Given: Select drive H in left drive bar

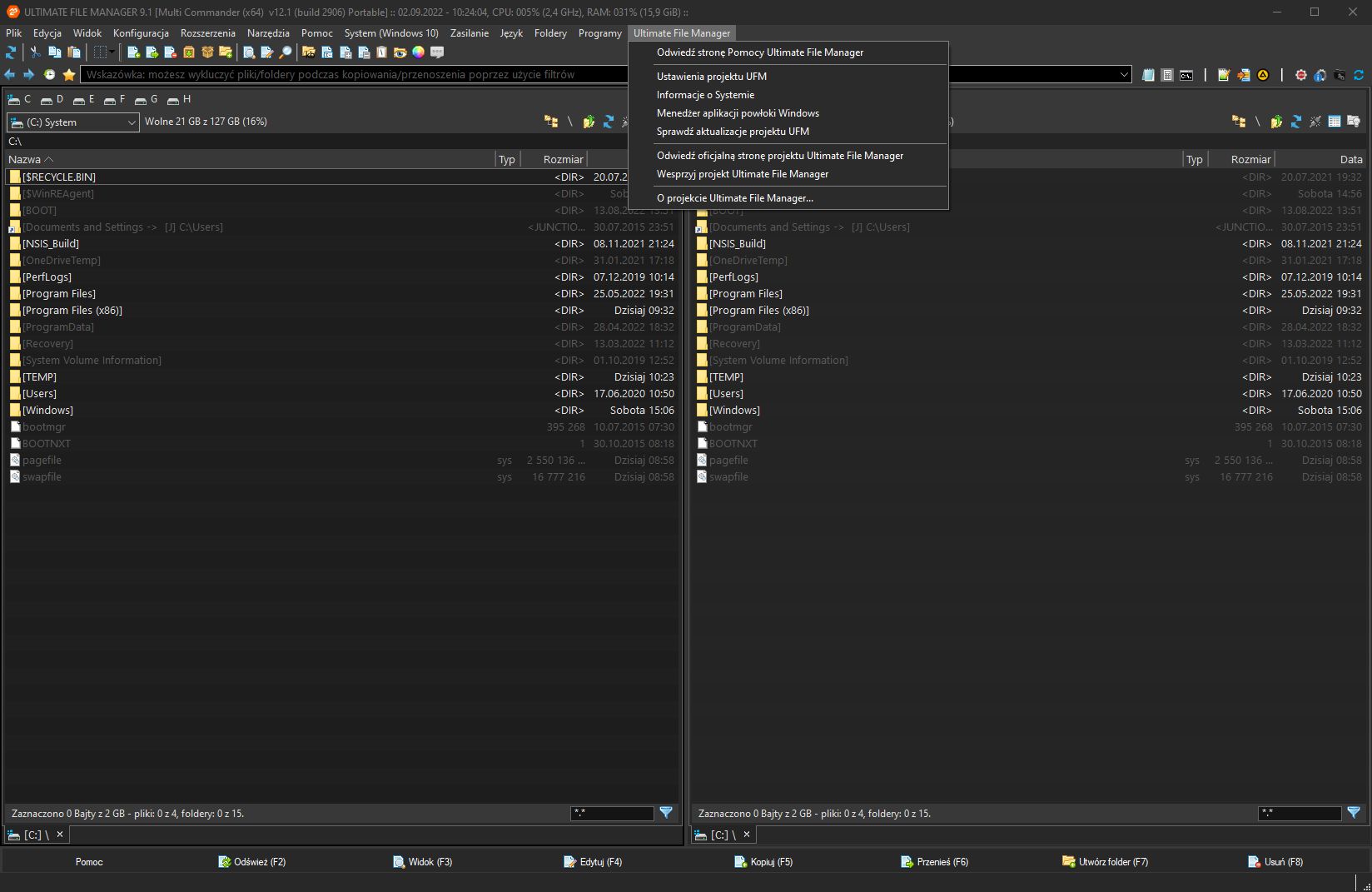Looking at the screenshot, I should (179, 99).
